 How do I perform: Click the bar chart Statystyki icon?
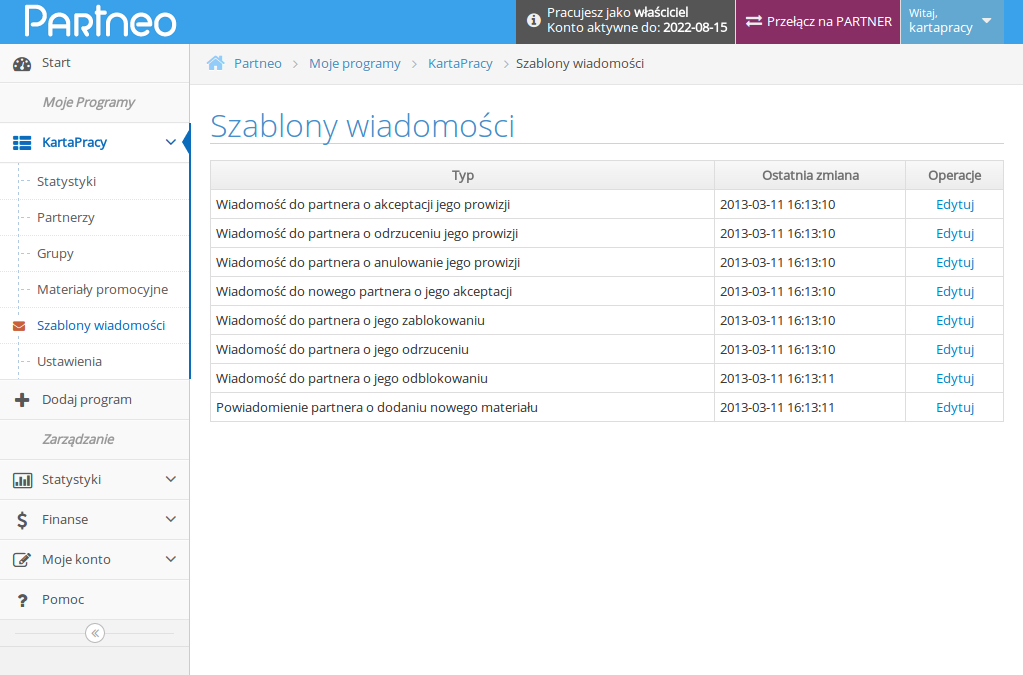22,480
